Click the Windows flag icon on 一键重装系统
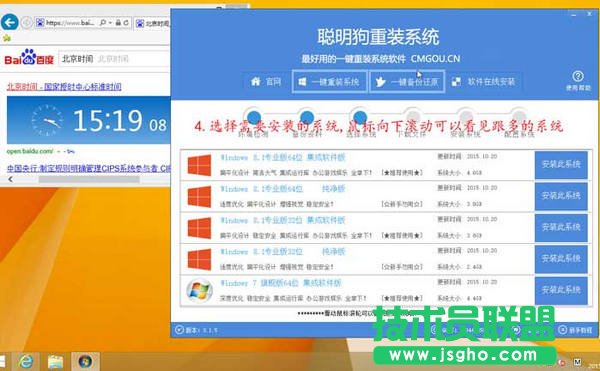600x371 pixels. 302,81
